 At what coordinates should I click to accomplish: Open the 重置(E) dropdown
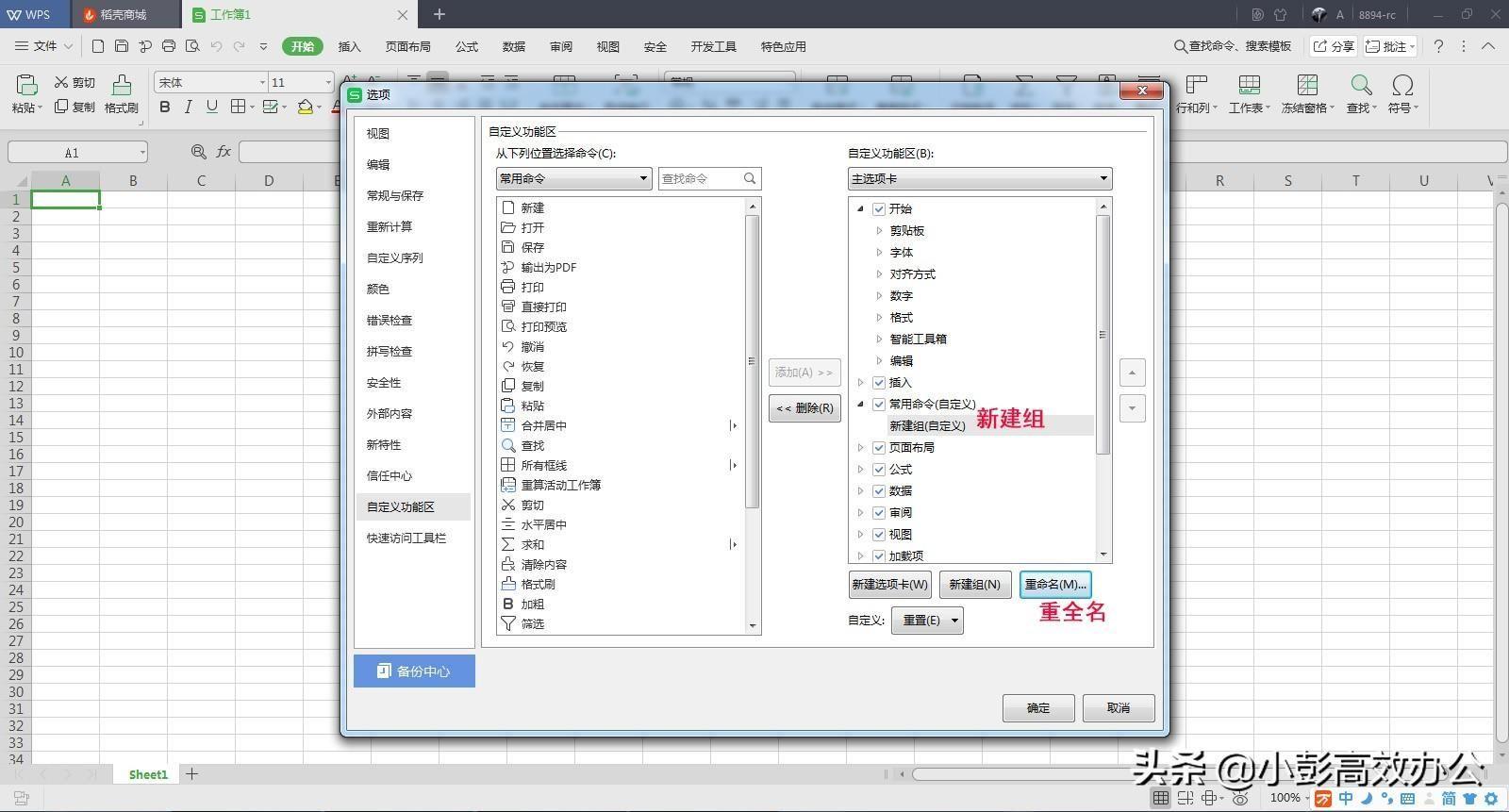[x=927, y=621]
